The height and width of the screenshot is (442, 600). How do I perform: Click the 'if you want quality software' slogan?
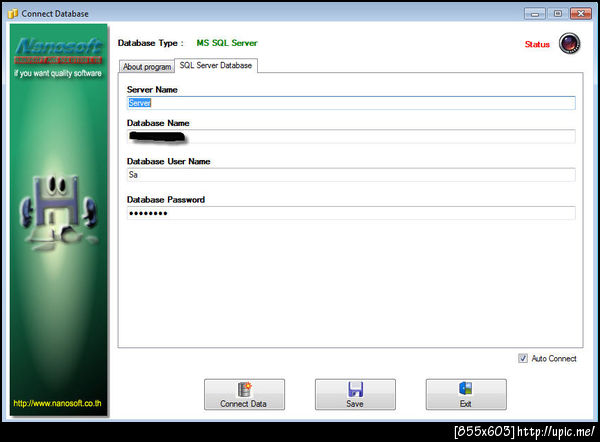[58, 73]
